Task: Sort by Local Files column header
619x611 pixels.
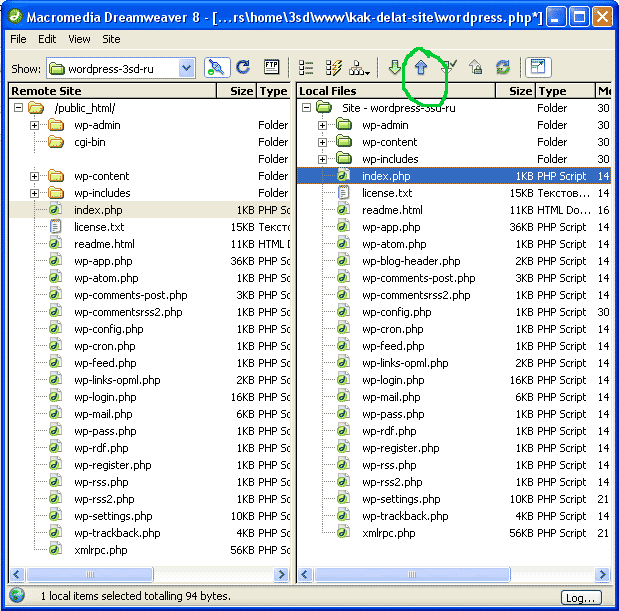Action: (x=396, y=91)
